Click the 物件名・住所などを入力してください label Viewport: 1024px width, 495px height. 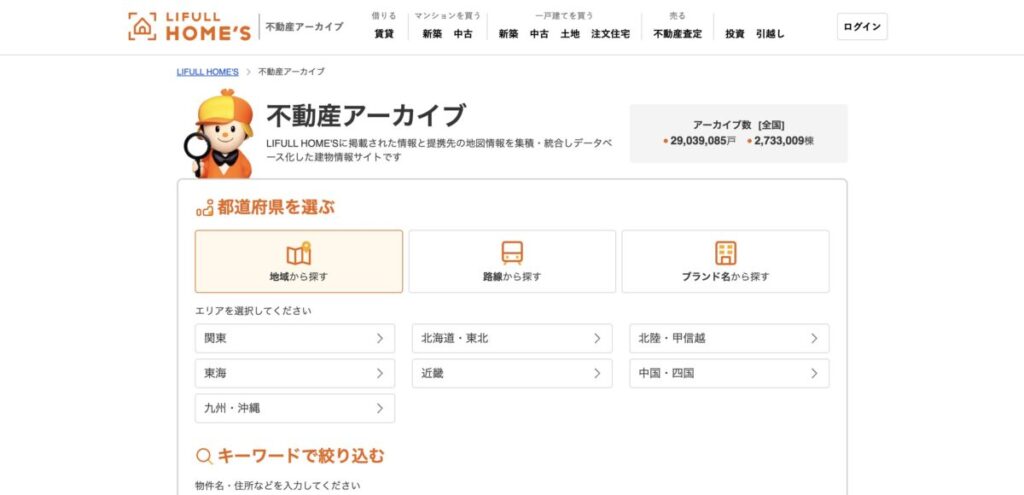pos(278,485)
